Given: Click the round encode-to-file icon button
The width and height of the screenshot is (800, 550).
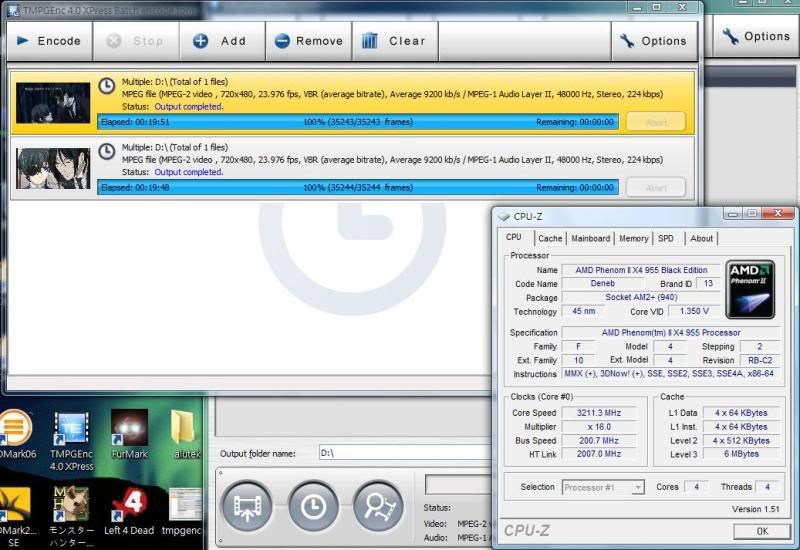Looking at the screenshot, I should (247, 506).
